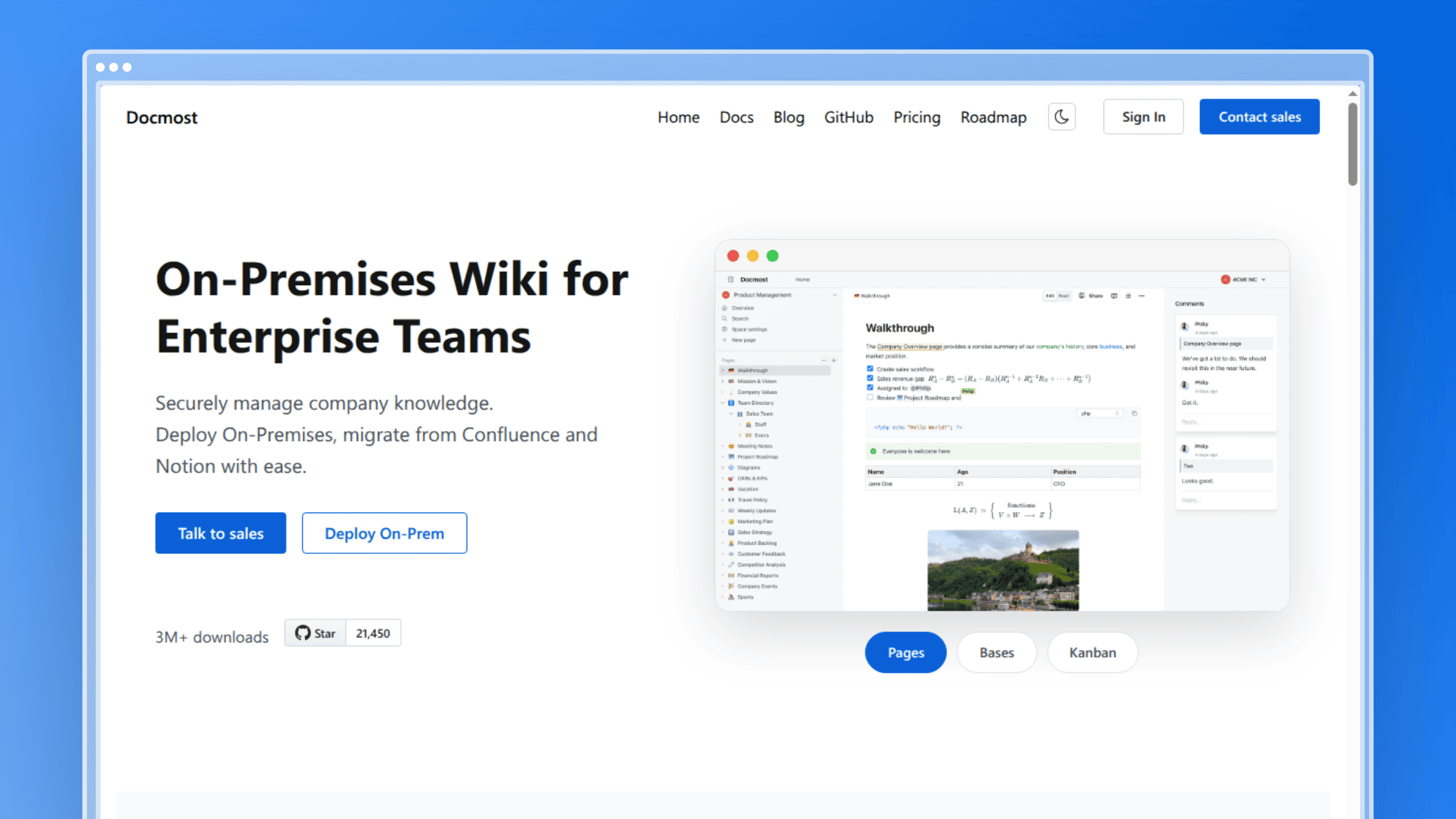1456x819 pixels.
Task: Click the Pages section add-page plus icon
Action: (x=834, y=360)
